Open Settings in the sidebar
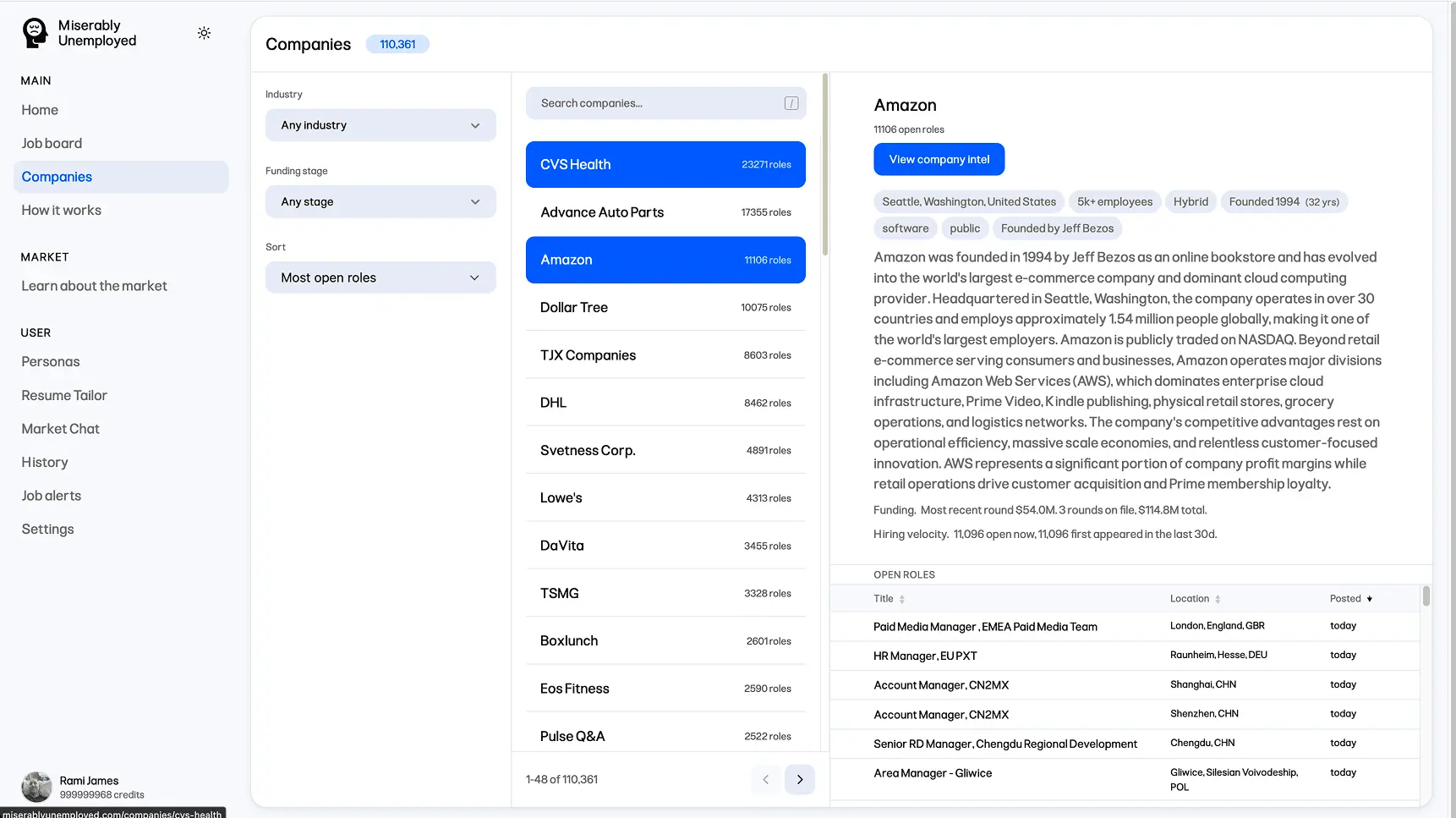 (121, 530)
